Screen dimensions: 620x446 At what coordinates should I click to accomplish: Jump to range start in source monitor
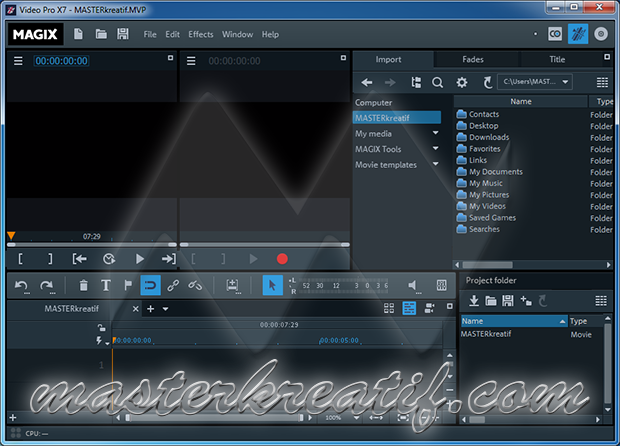[79, 259]
